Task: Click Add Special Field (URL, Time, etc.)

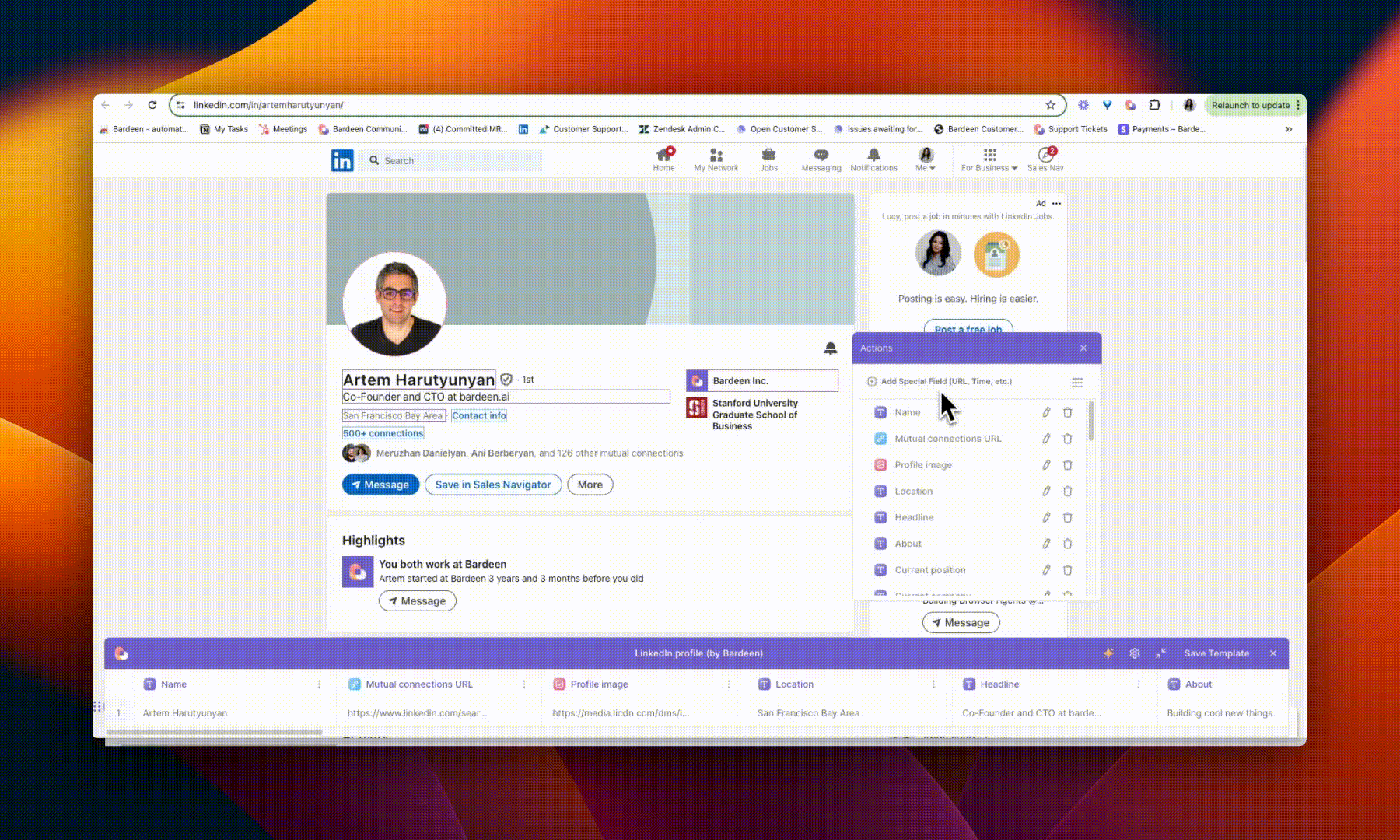Action: pyautogui.click(x=940, y=381)
